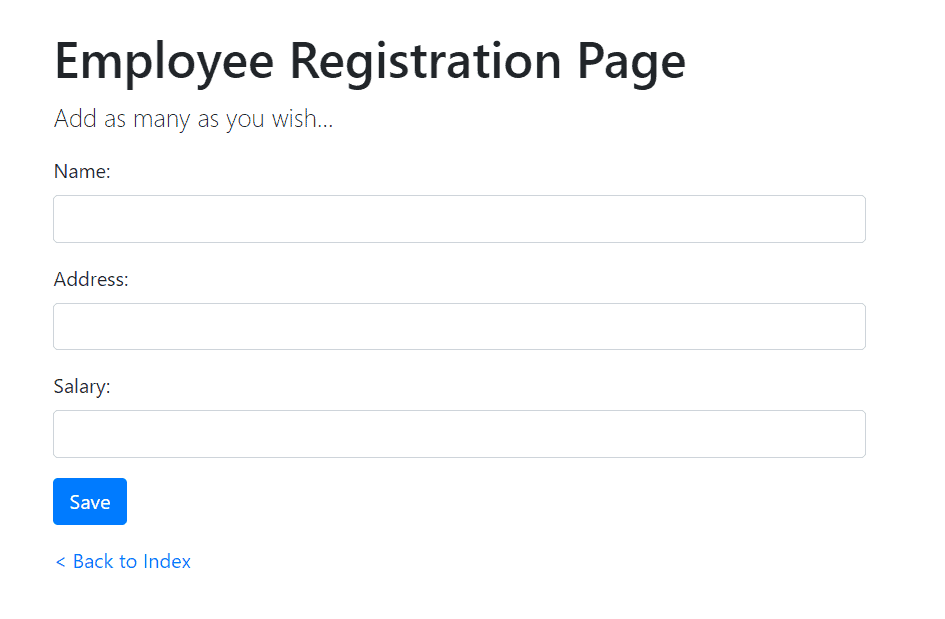This screenshot has width=945, height=619.
Task: Click the "Name:" field label
Action: (82, 172)
